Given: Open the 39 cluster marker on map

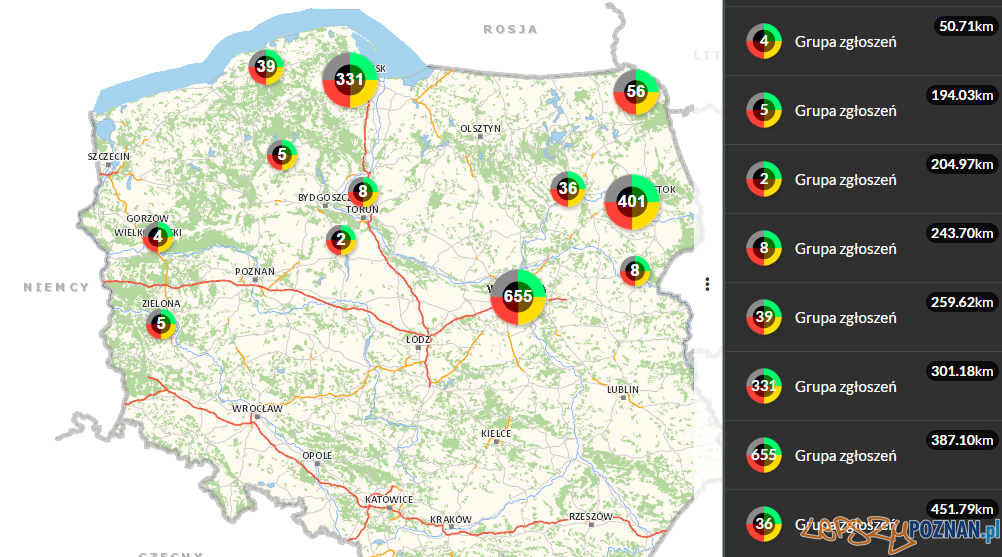Looking at the screenshot, I should point(266,66).
